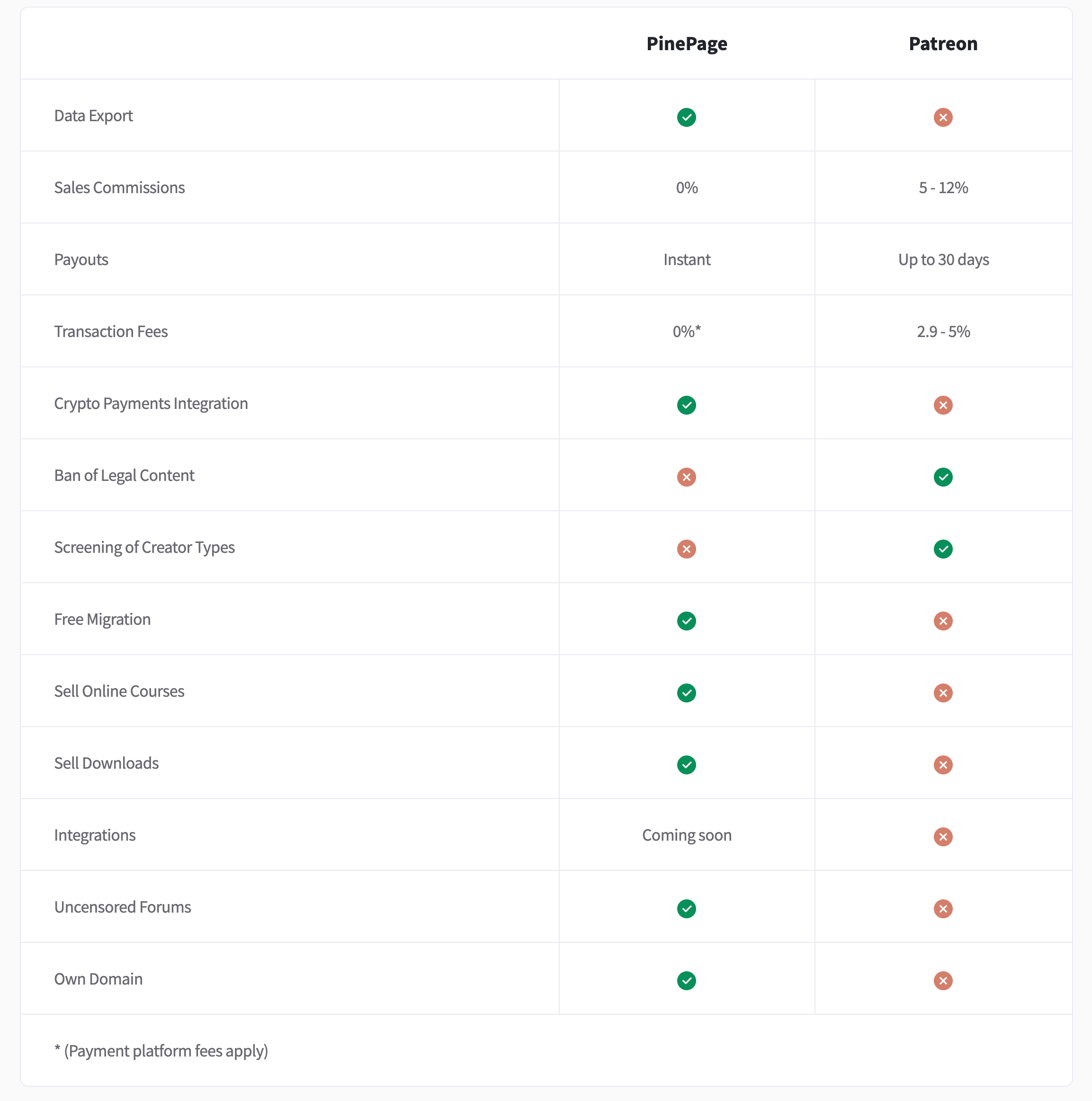Click the 0%* transaction fees value
The height and width of the screenshot is (1101, 1092).
[x=687, y=331]
